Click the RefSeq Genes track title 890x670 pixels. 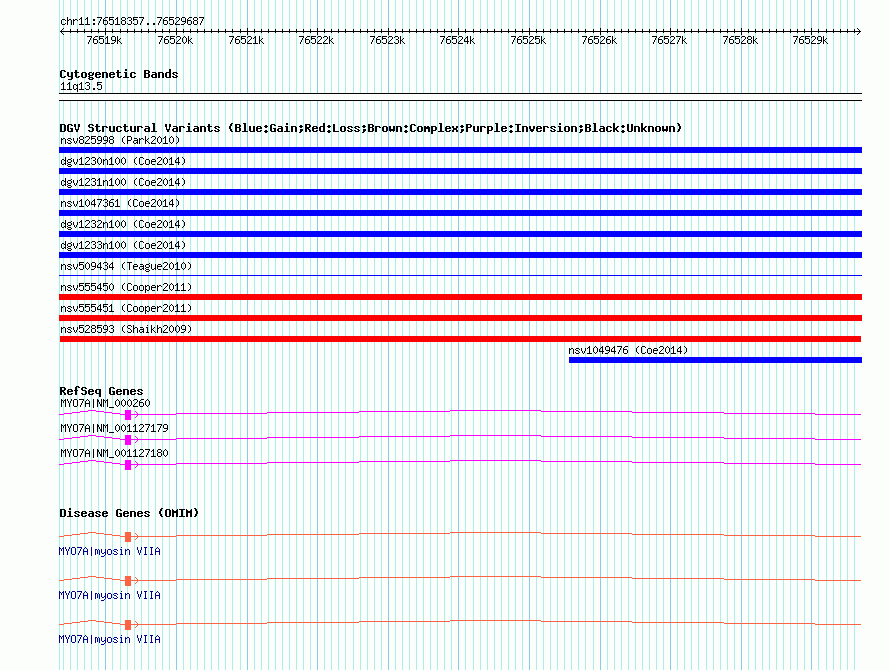click(101, 391)
